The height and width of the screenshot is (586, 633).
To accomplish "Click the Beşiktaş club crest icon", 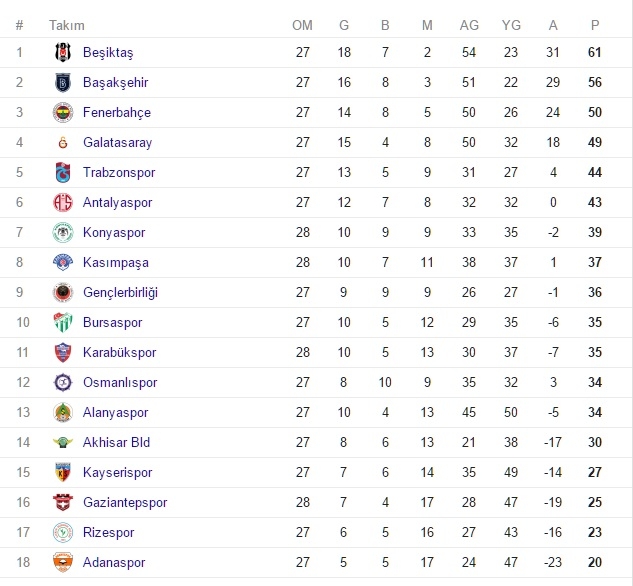I will pyautogui.click(x=63, y=52).
